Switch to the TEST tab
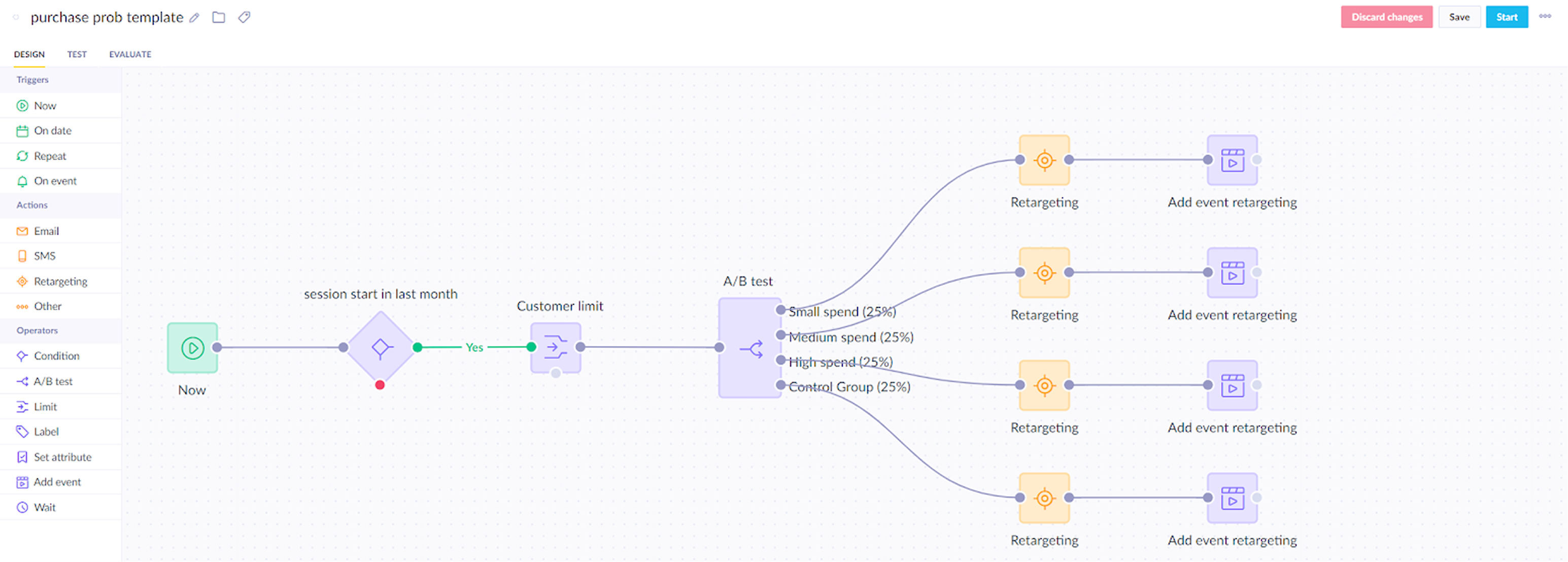Screen dimensions: 1568x562 (77, 54)
